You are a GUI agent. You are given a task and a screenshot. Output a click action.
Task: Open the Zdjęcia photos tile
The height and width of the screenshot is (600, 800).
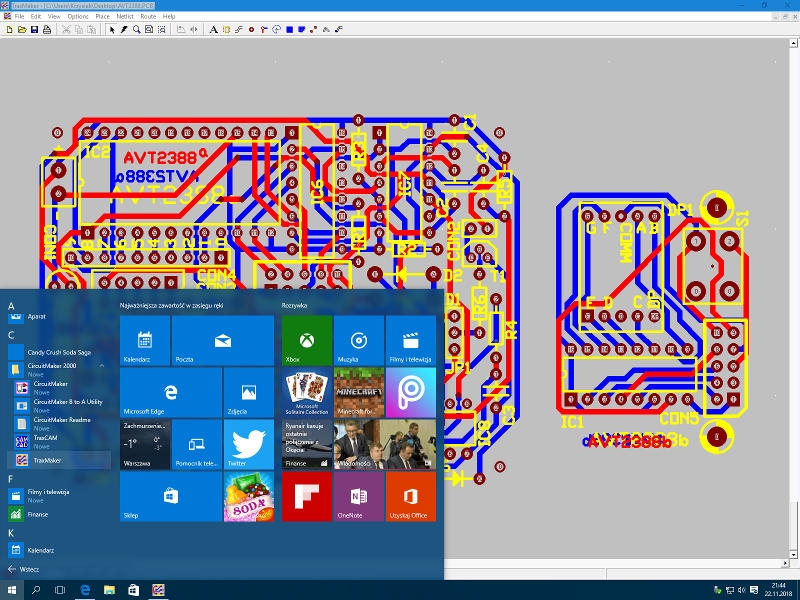click(x=248, y=392)
